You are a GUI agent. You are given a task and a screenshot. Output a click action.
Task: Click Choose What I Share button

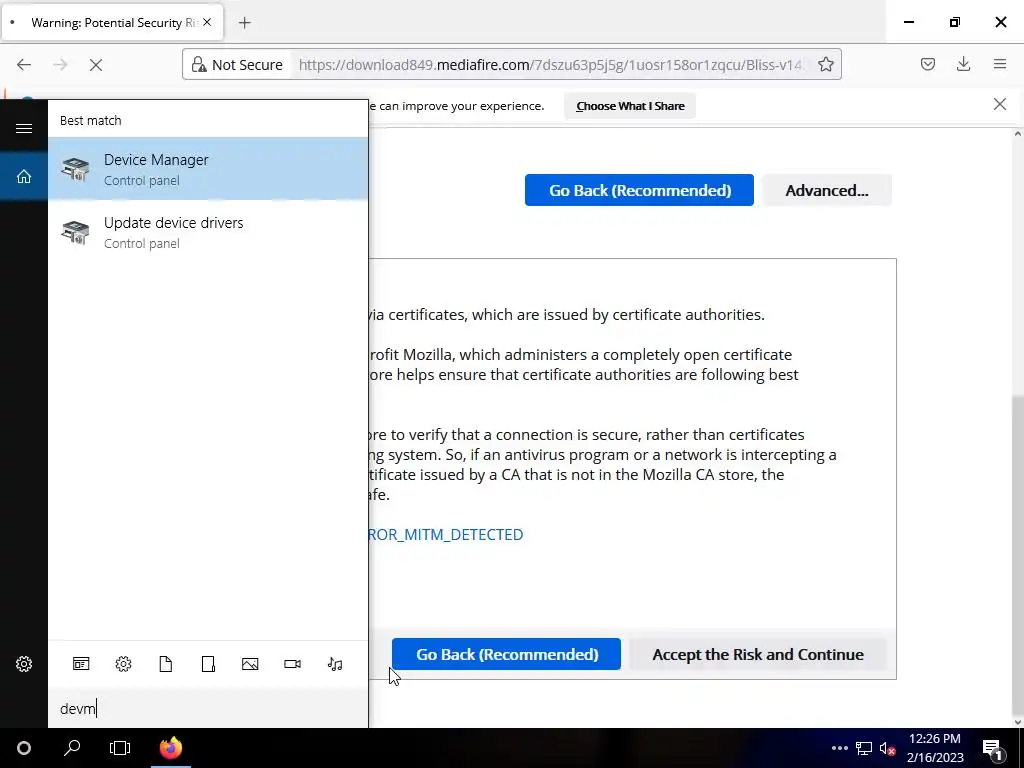pos(630,106)
